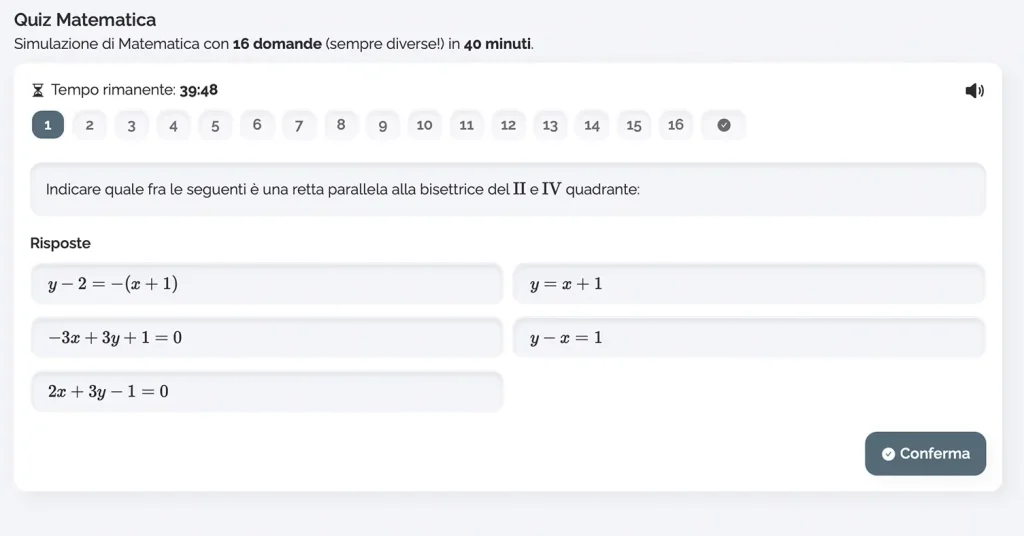Navigate to question 12
The image size is (1024, 536).
click(508, 125)
